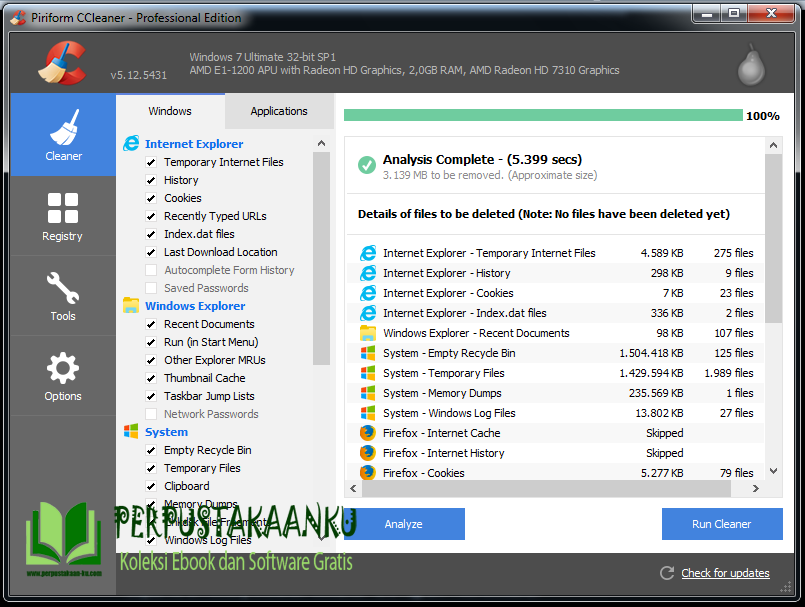Click the checklist vertical scrollbar thumb

click(321, 258)
